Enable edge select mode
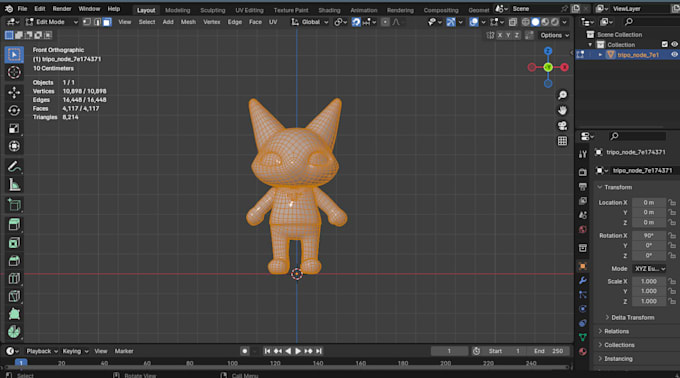This screenshot has width=680, height=378. 97,22
